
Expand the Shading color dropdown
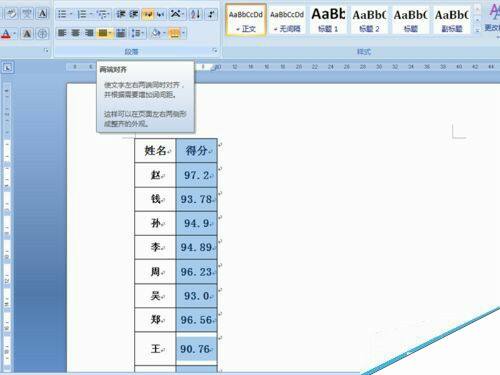164,33
